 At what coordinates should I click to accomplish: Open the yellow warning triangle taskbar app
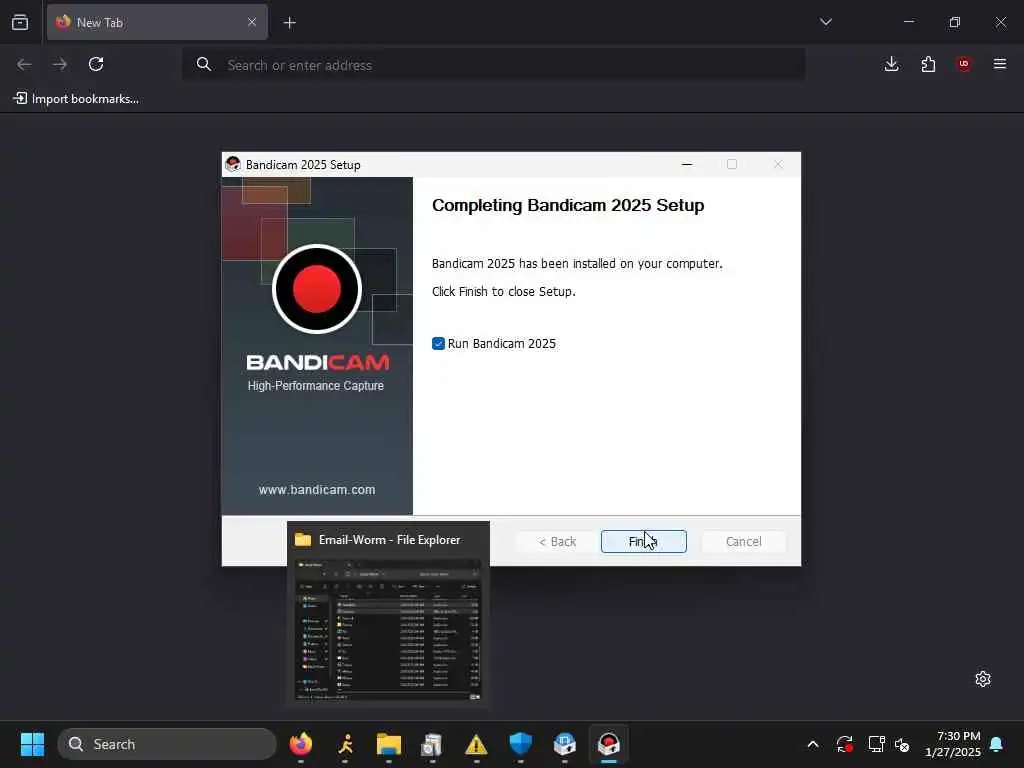tap(476, 744)
